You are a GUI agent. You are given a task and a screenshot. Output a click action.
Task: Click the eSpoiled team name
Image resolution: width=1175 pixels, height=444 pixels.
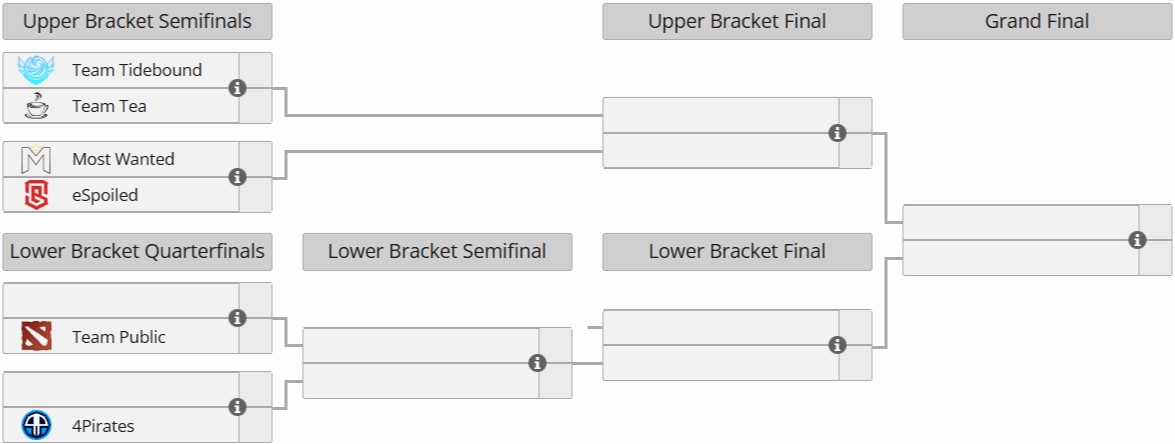point(105,195)
